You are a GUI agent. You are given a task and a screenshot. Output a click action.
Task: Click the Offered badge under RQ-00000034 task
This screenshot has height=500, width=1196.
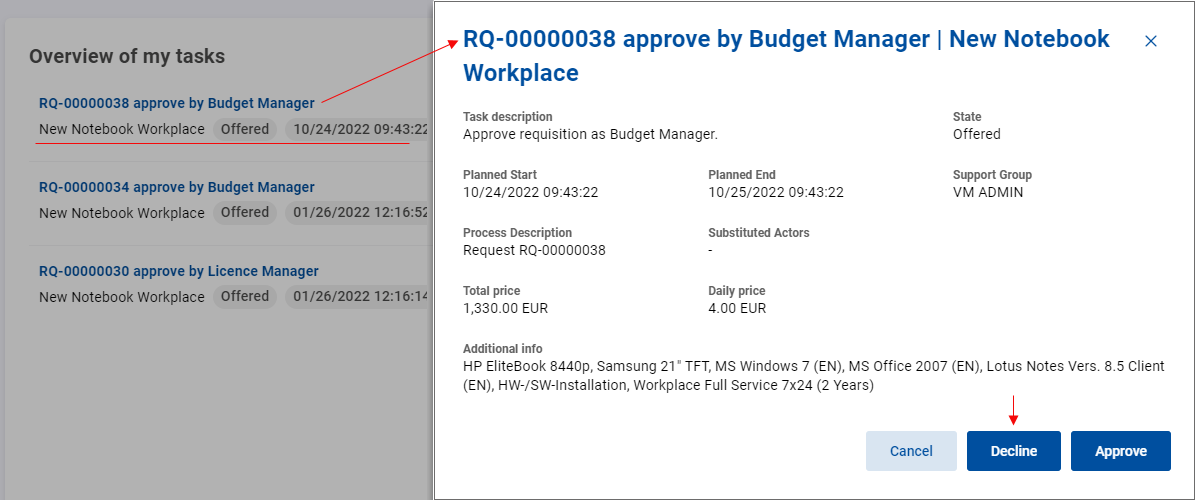click(245, 212)
